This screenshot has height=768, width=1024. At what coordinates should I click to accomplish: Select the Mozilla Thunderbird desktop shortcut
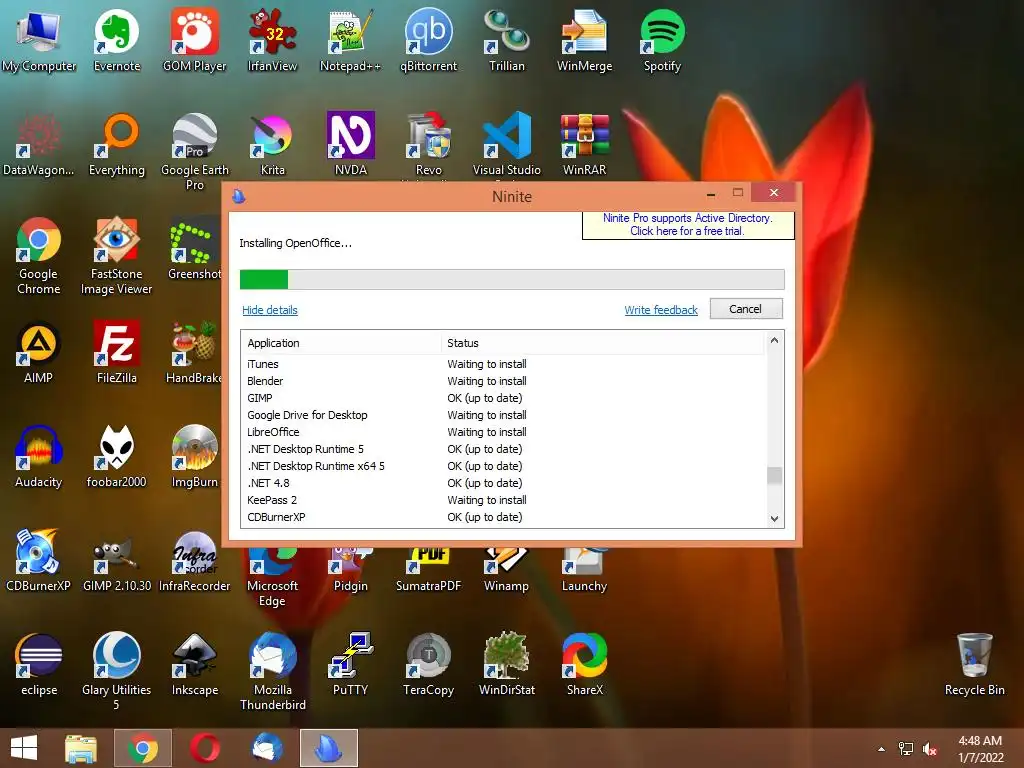tap(272, 671)
